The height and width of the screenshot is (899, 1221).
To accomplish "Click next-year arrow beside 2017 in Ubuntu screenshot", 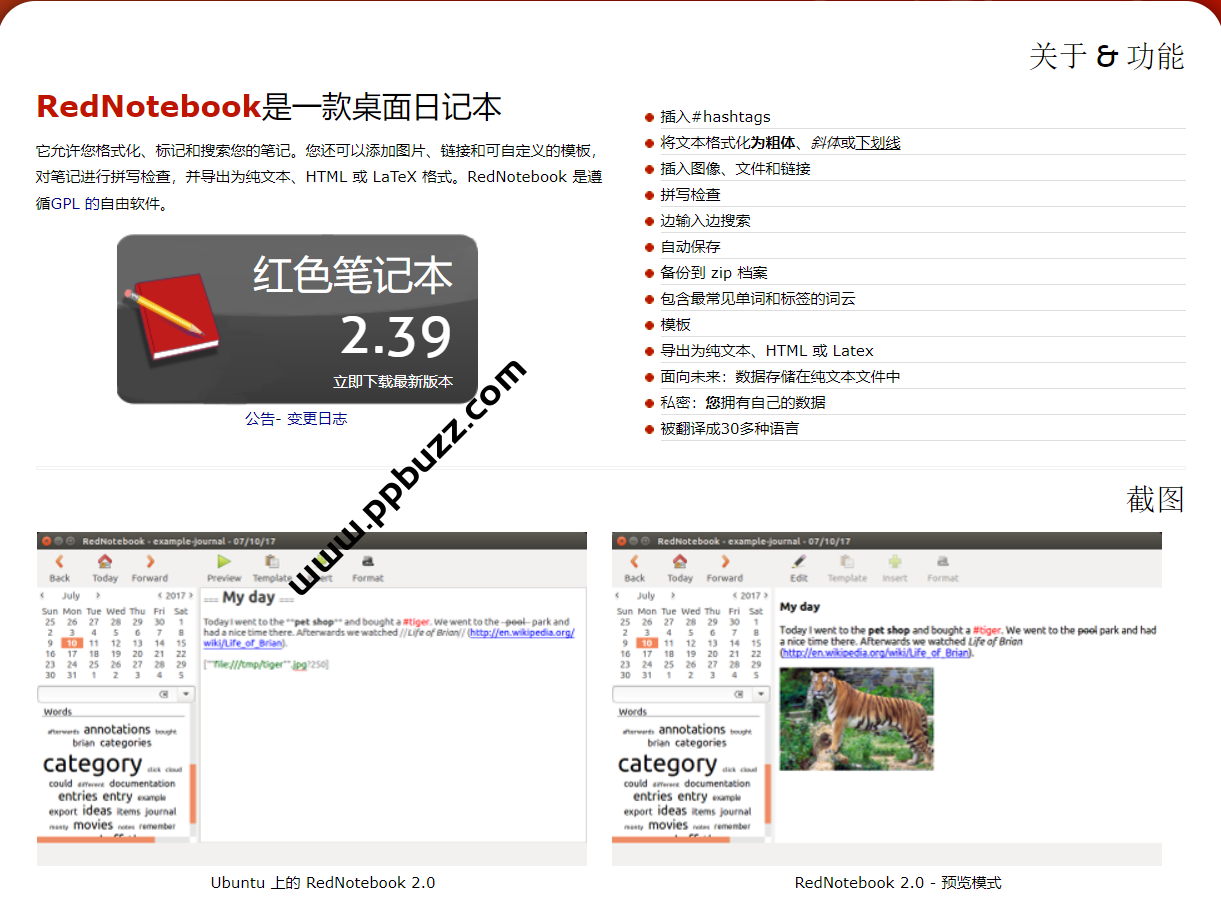I will click(191, 595).
